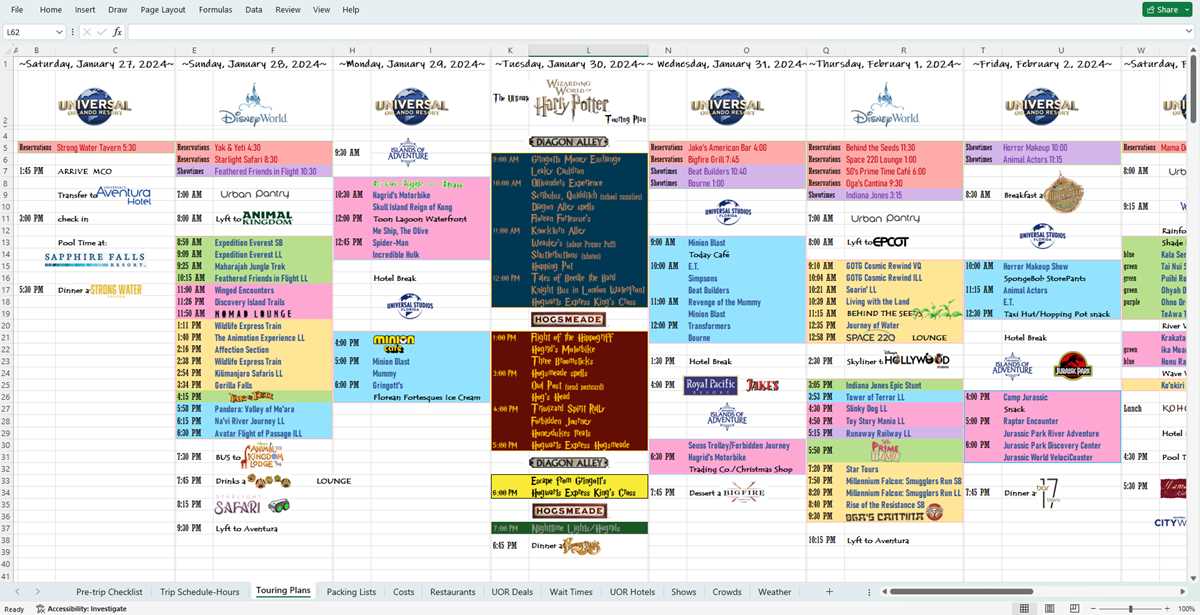Click the Islands of Adventure logo on Monday

coord(408,152)
